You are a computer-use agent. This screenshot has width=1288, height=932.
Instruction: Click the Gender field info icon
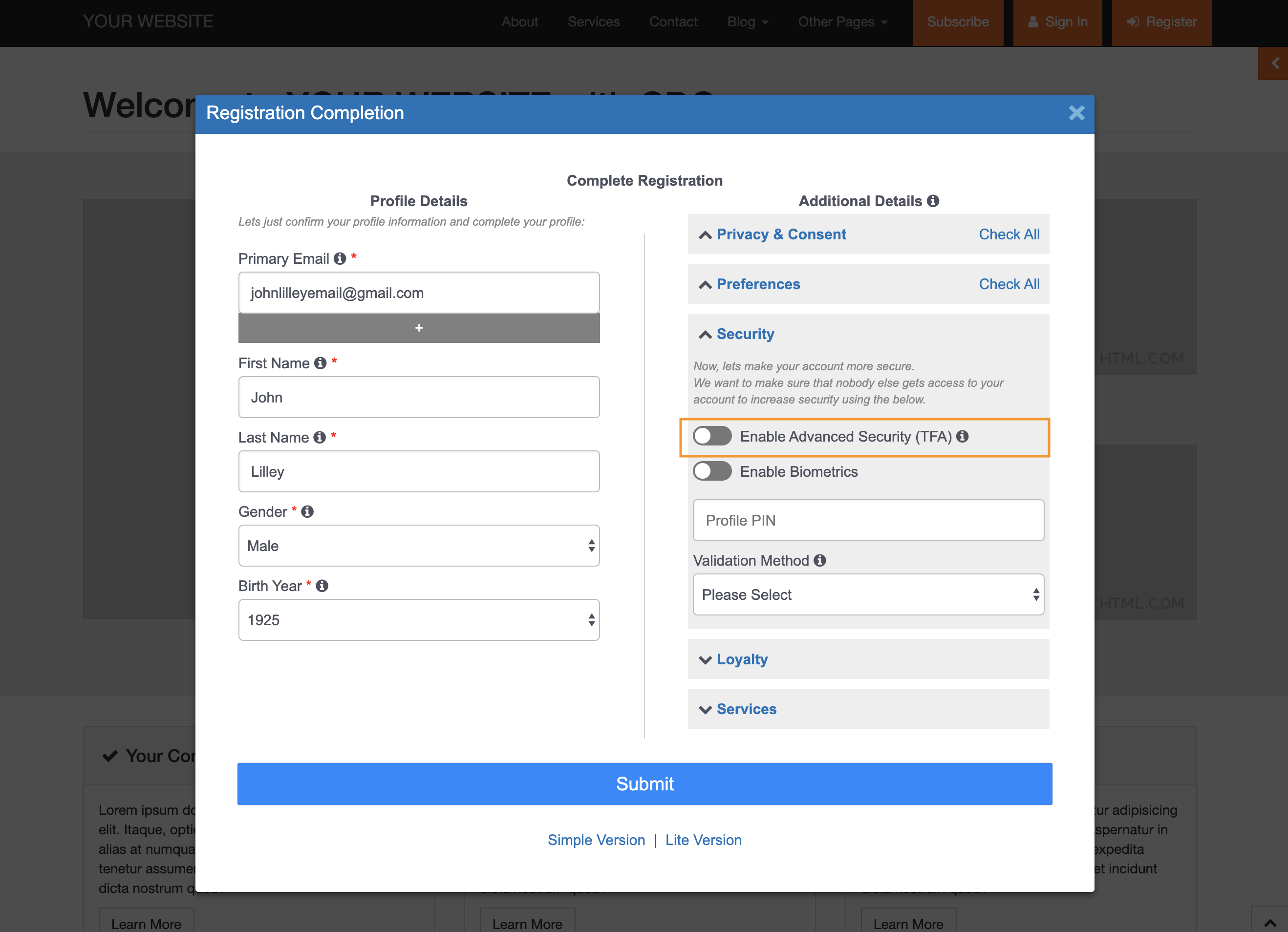307,511
